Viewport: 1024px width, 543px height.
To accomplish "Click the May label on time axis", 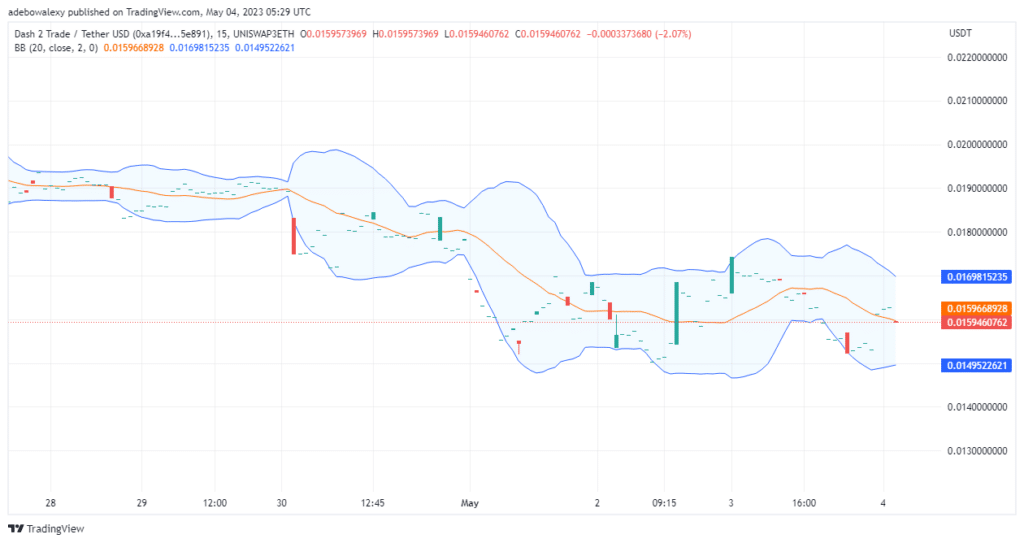I will (x=470, y=503).
